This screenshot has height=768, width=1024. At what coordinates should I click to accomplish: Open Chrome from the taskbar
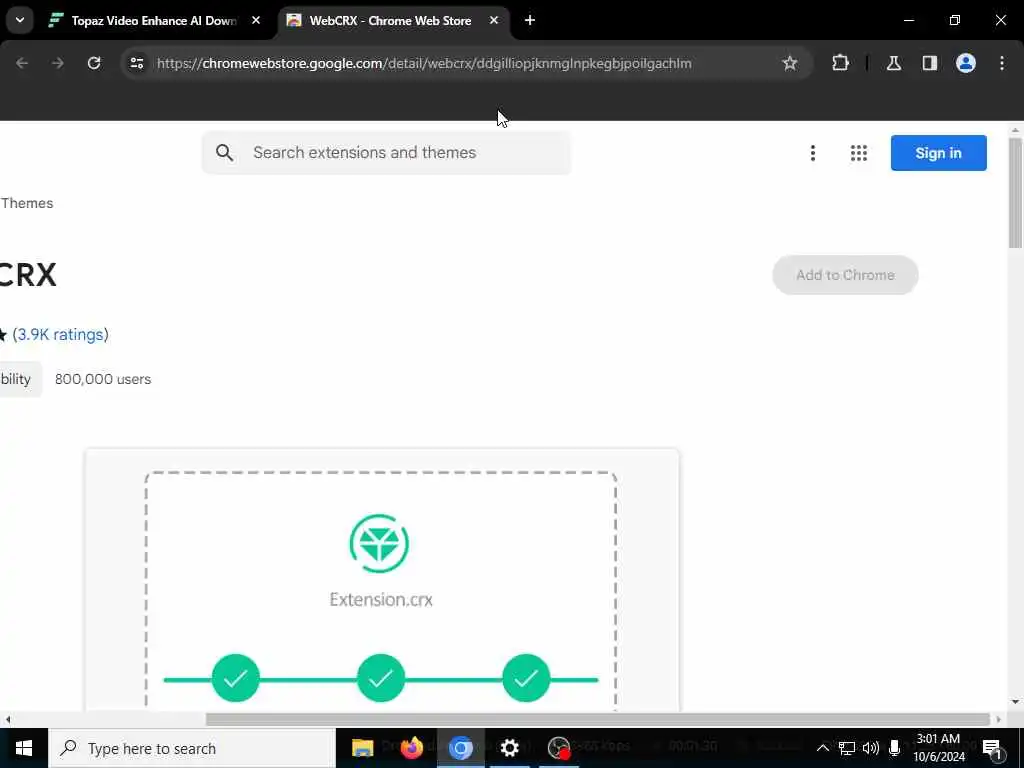click(x=460, y=748)
